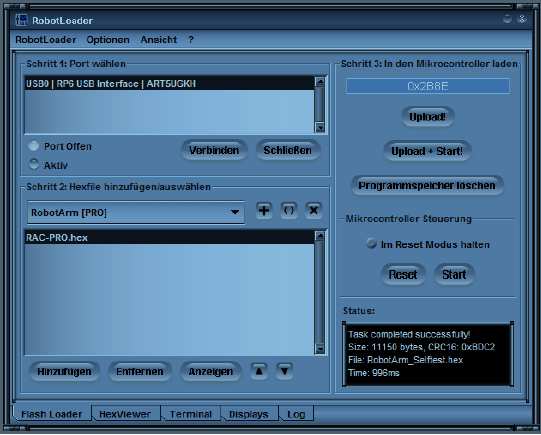Switch to the Terminal tab
The height and width of the screenshot is (435, 541).
point(190,414)
